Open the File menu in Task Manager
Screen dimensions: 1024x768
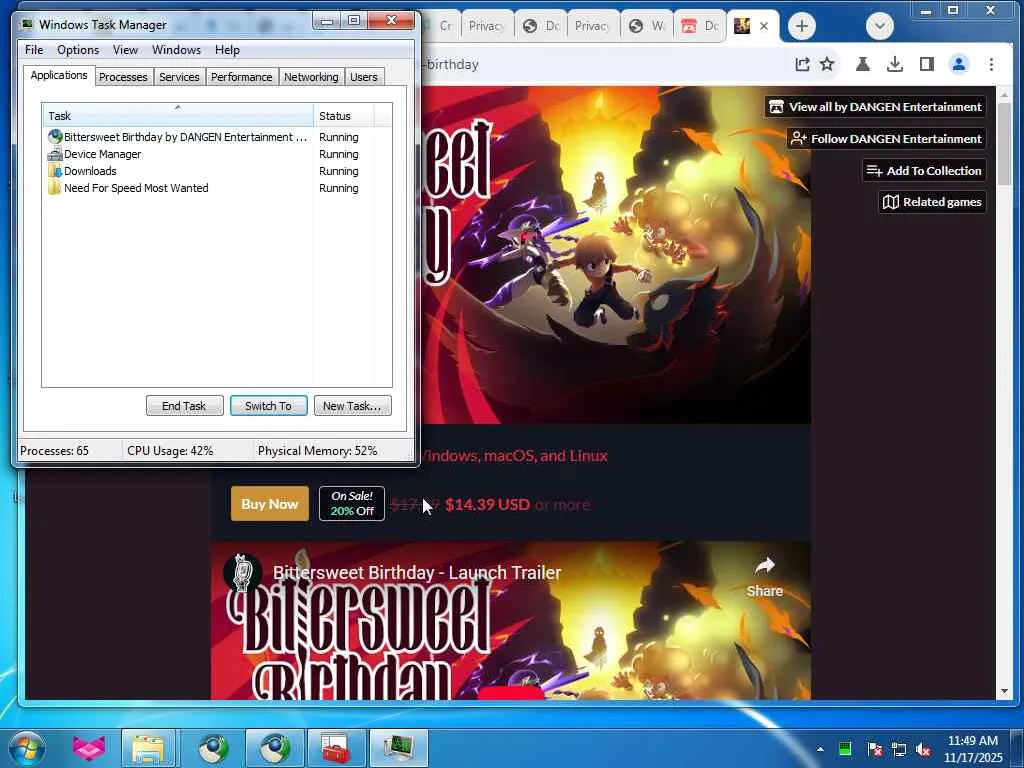[x=34, y=50]
